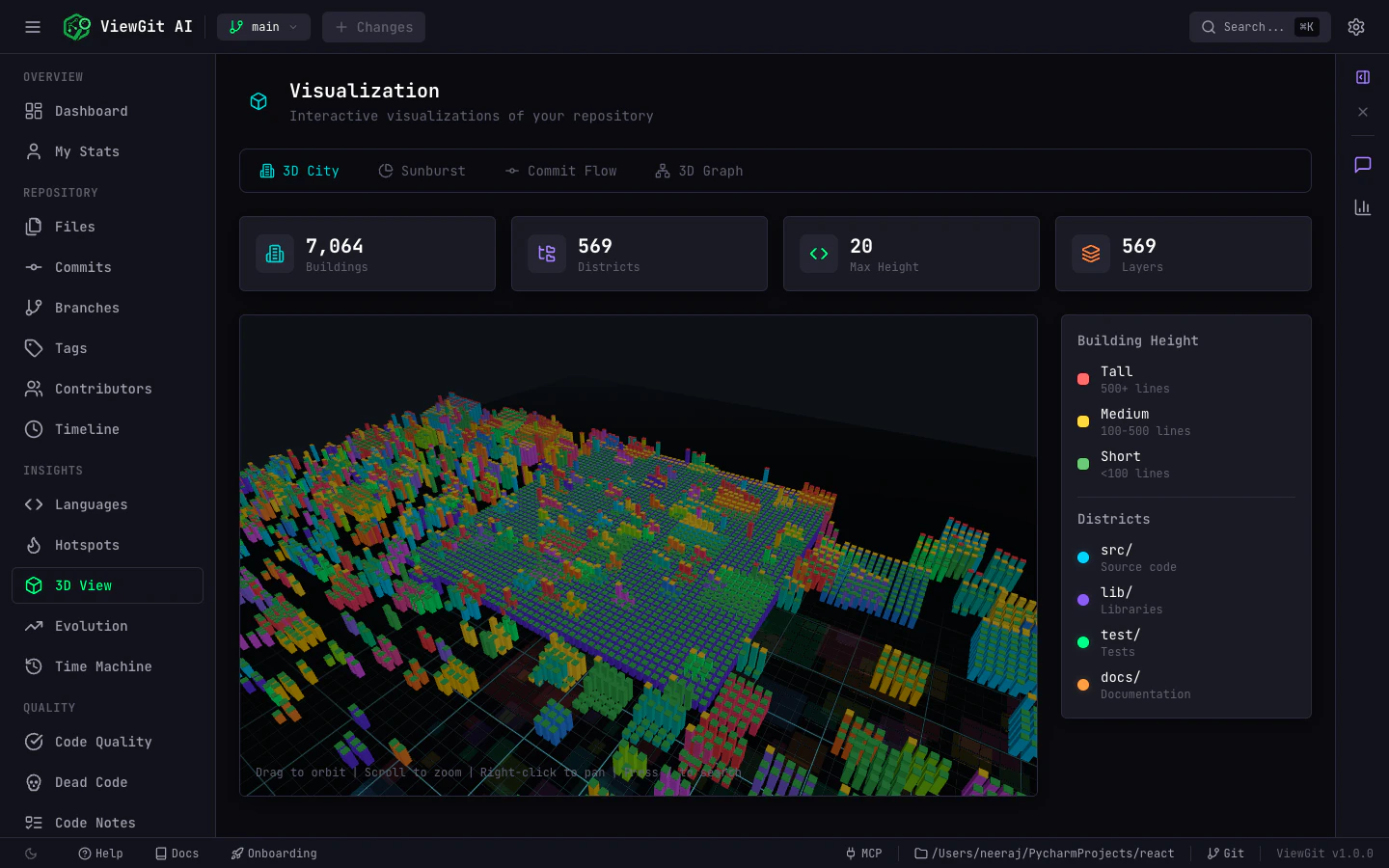Screen dimensions: 1389x868
Task: Click the repository path /Users/neeraj/PycharmProjects/react
Action: click(1045, 854)
